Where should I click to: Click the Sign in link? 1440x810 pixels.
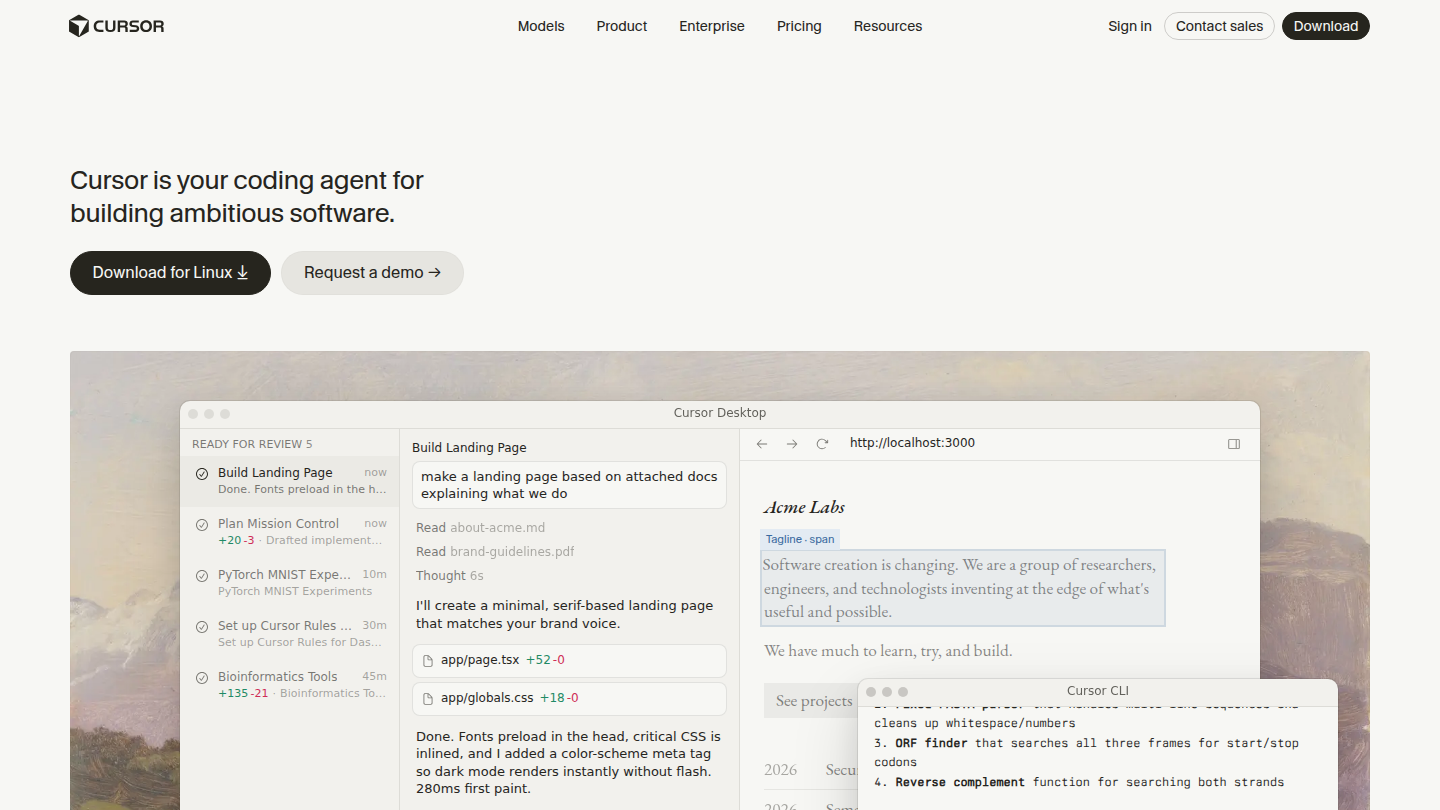pos(1130,26)
